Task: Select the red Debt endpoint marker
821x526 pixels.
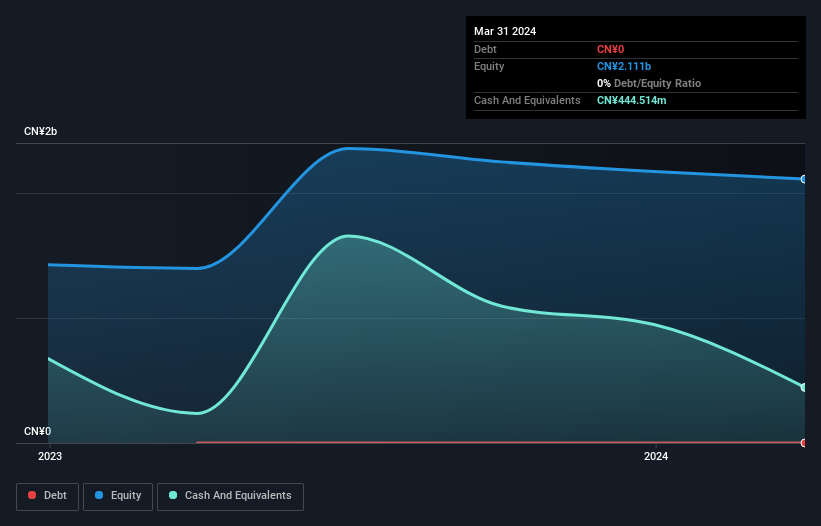Action: 804,443
